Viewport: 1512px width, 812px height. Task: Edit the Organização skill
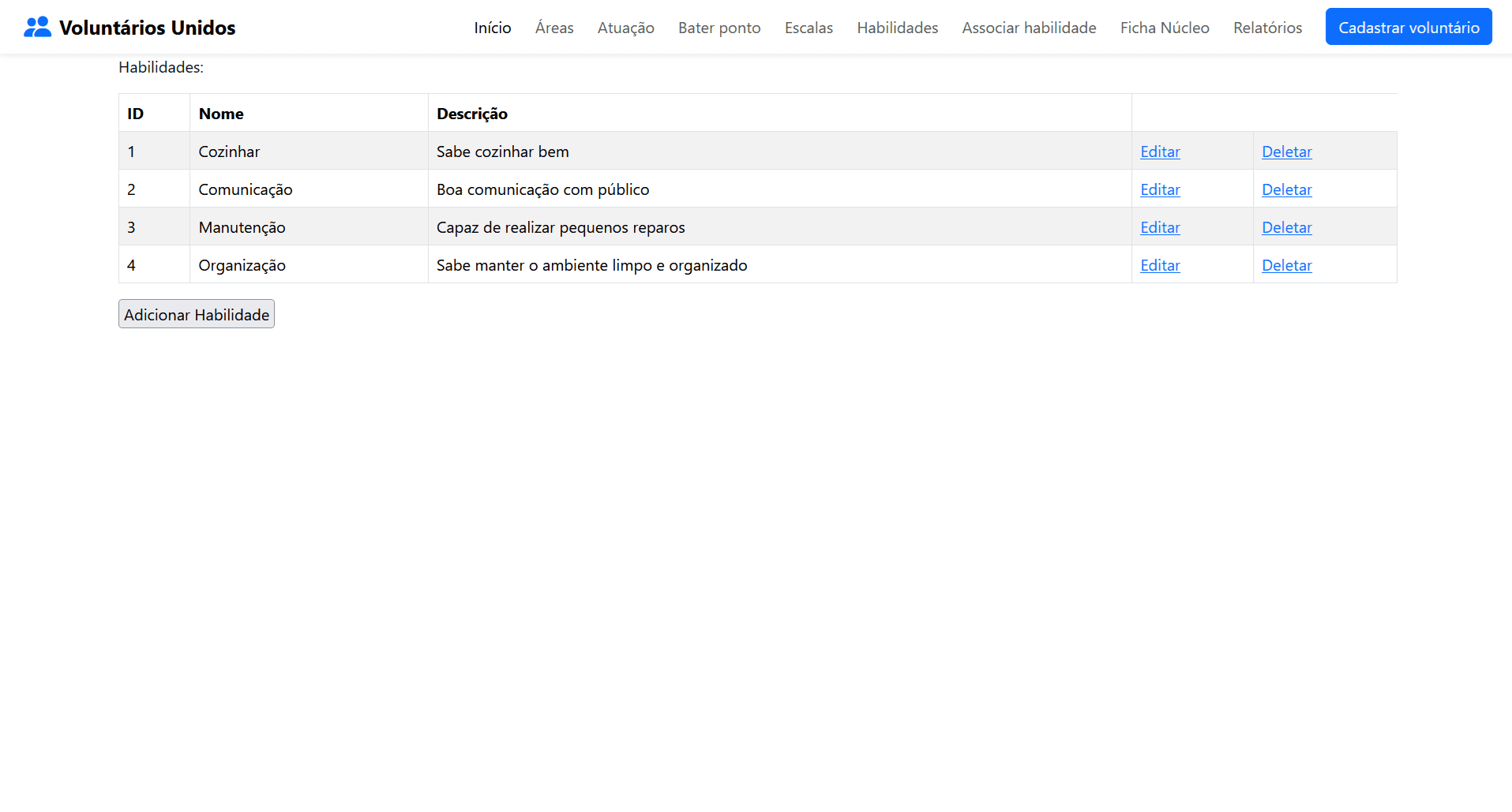tap(1159, 264)
